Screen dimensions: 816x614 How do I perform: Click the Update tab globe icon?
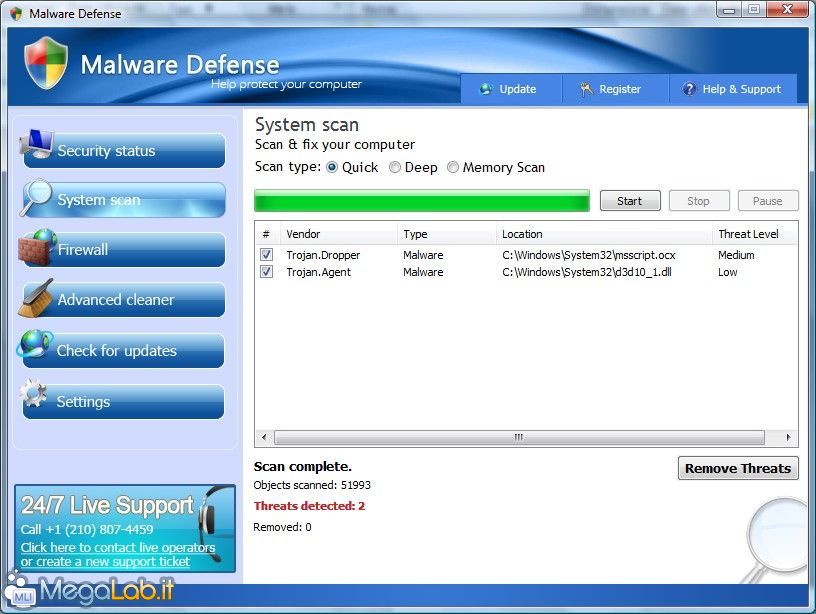click(486, 89)
